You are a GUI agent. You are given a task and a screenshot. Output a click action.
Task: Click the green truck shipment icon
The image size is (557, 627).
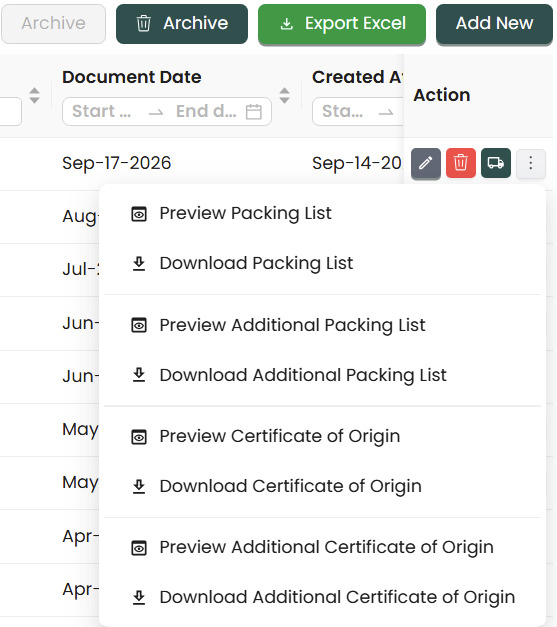[496, 163]
